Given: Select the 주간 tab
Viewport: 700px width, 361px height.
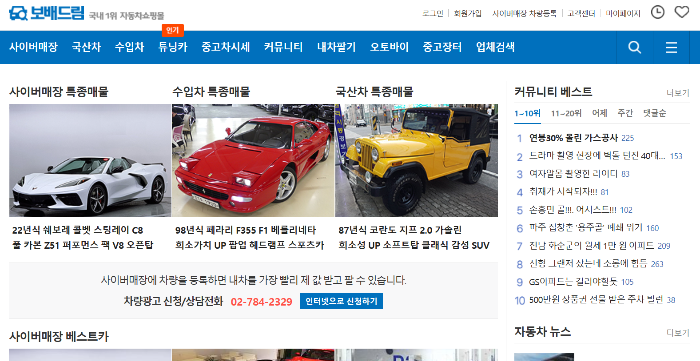Looking at the screenshot, I should tap(625, 113).
